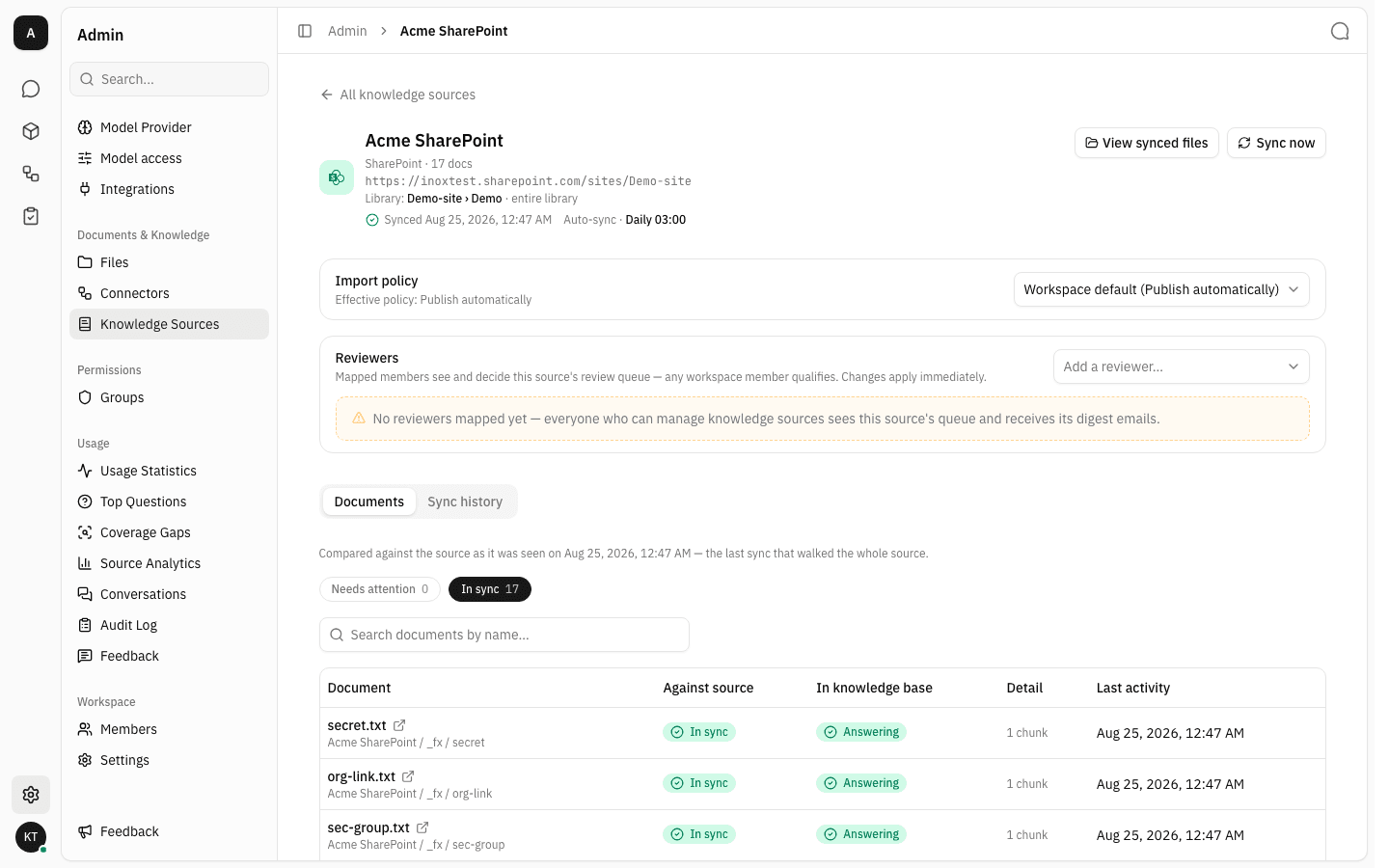
Task: Click In sync badge for secret.txt
Action: click(699, 732)
